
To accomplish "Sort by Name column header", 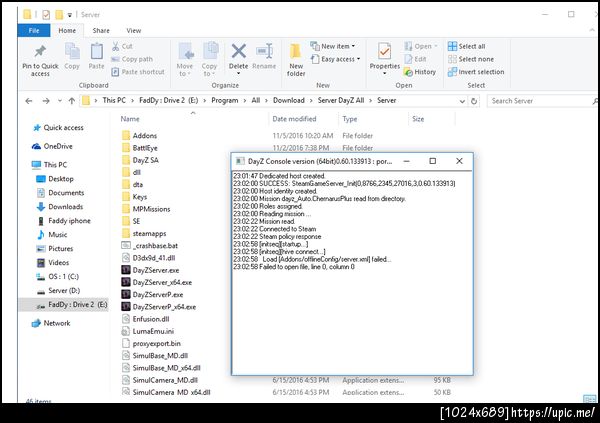I will click(x=130, y=119).
